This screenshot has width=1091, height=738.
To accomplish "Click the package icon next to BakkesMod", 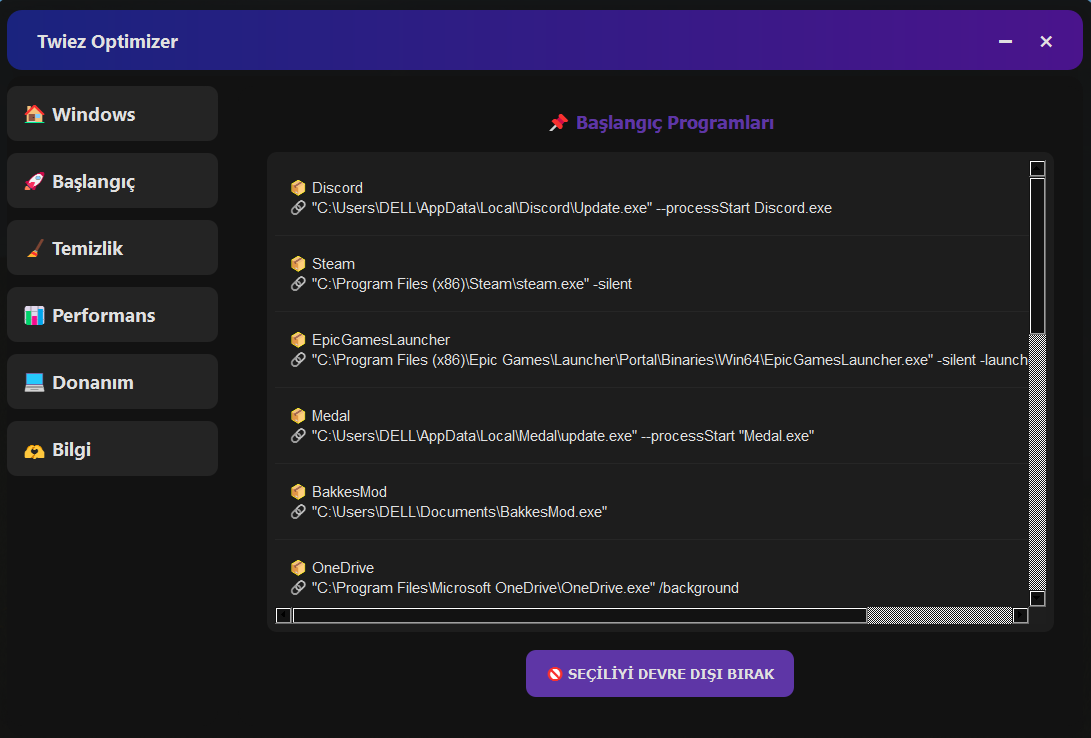I will (298, 492).
